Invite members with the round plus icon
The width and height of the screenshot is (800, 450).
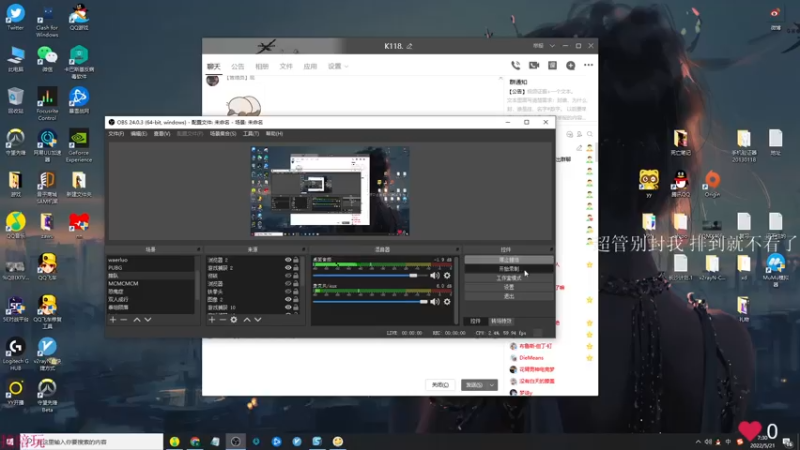pos(570,65)
